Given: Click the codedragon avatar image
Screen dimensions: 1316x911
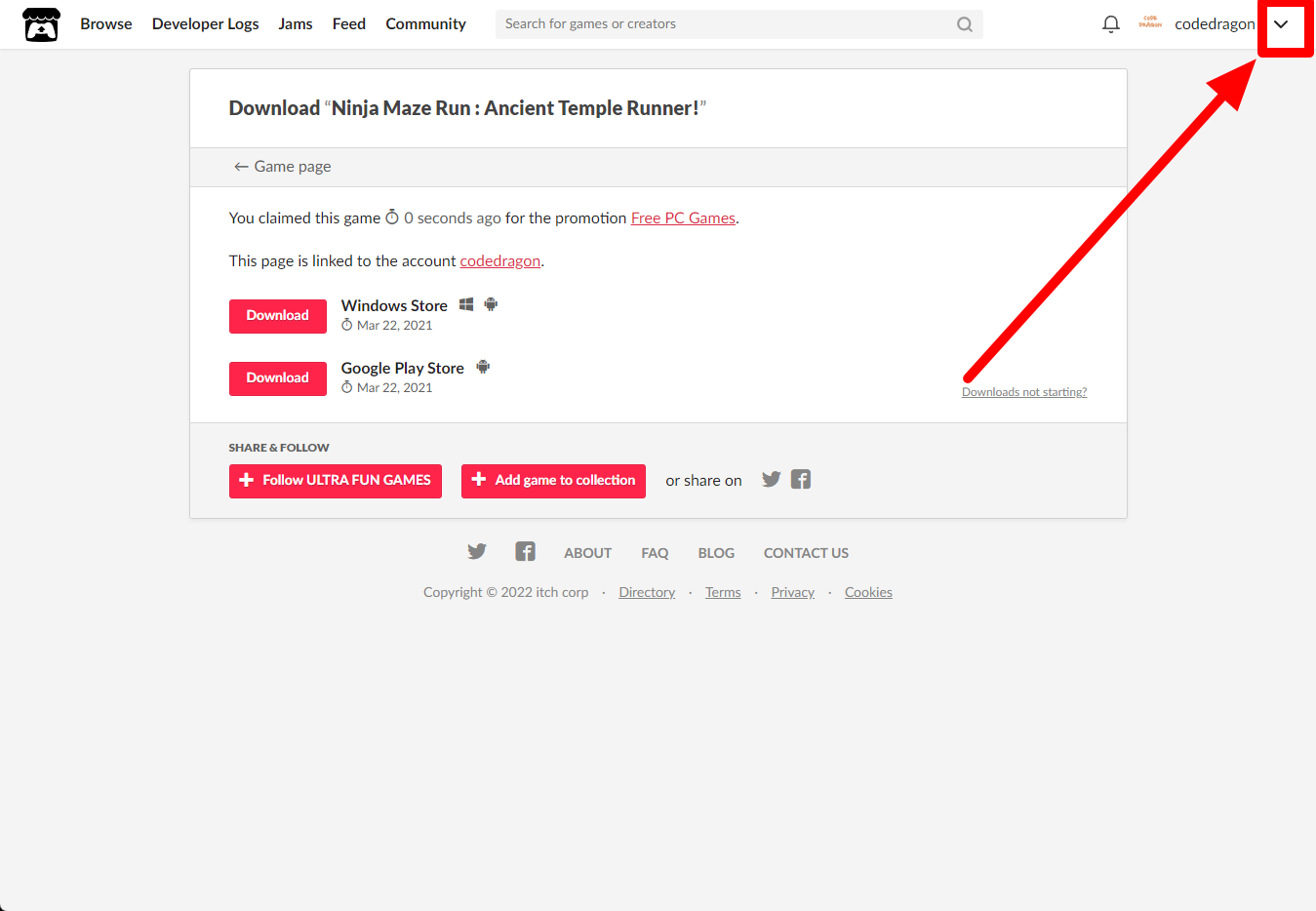Looking at the screenshot, I should coord(1150,23).
